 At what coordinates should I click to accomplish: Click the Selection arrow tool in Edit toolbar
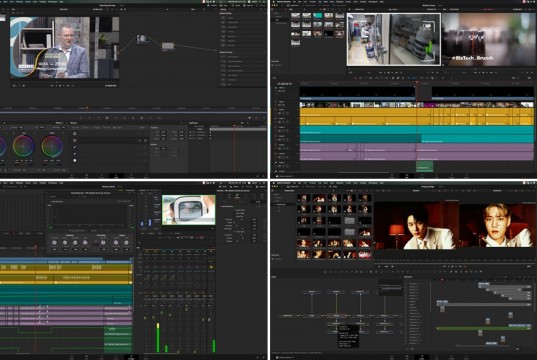[x=355, y=78]
